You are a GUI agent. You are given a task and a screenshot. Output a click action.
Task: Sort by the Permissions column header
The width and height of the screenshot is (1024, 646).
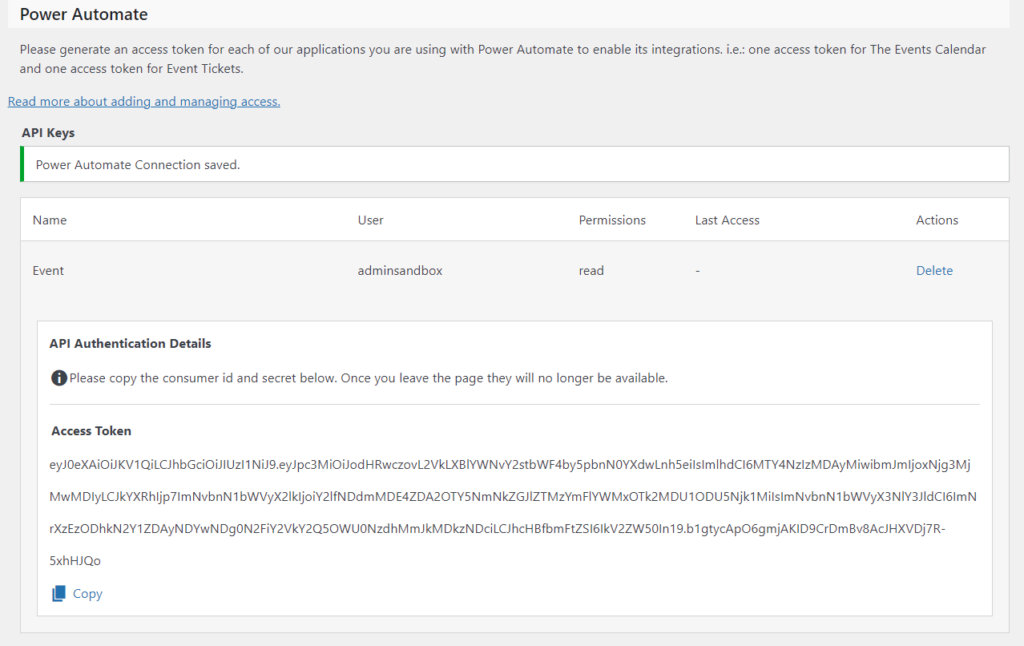click(x=611, y=219)
